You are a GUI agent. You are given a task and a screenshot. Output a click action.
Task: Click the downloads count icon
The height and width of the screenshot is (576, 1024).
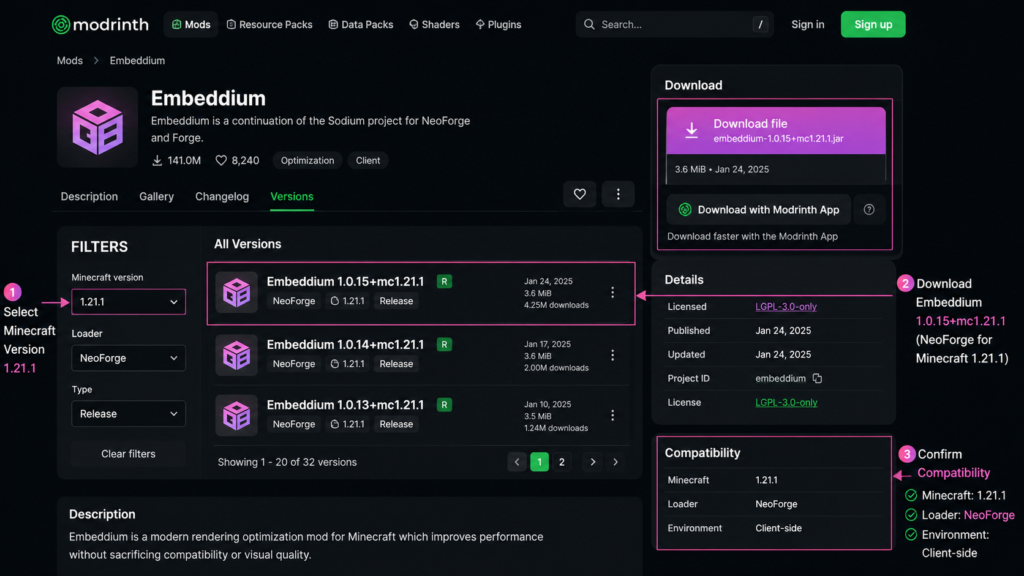[157, 160]
